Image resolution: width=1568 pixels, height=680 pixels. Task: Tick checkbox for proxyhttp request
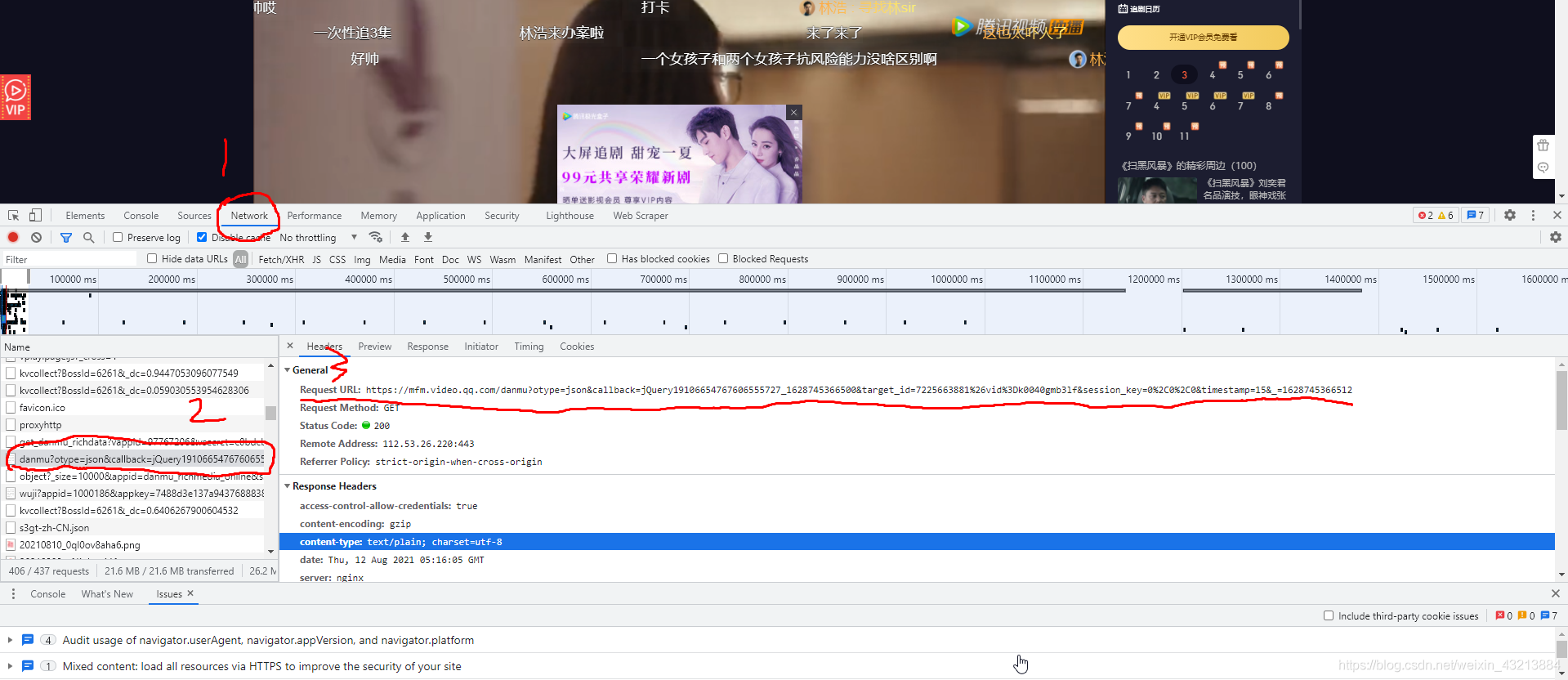[11, 424]
